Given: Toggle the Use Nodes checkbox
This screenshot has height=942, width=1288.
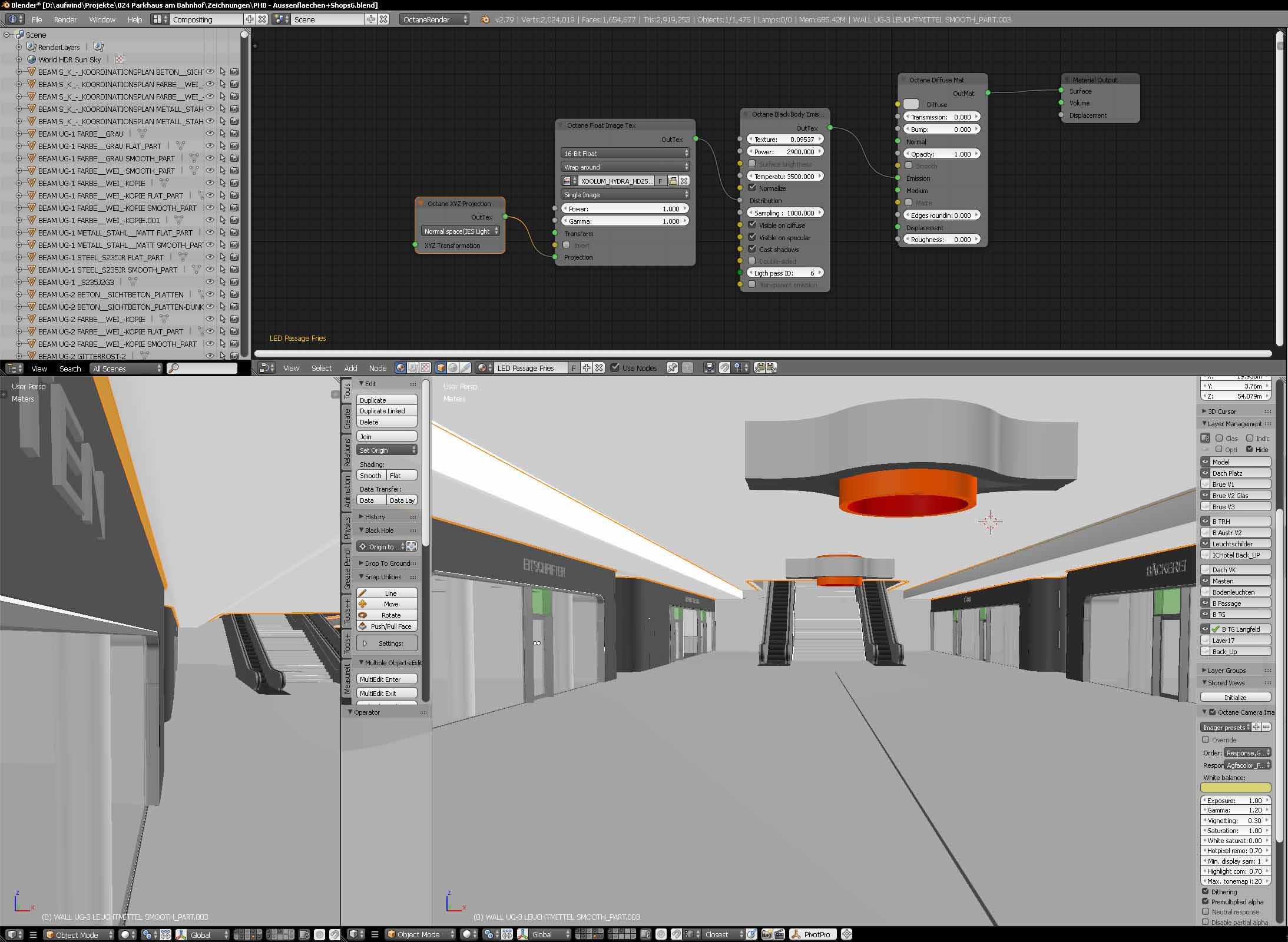Looking at the screenshot, I should click(615, 368).
